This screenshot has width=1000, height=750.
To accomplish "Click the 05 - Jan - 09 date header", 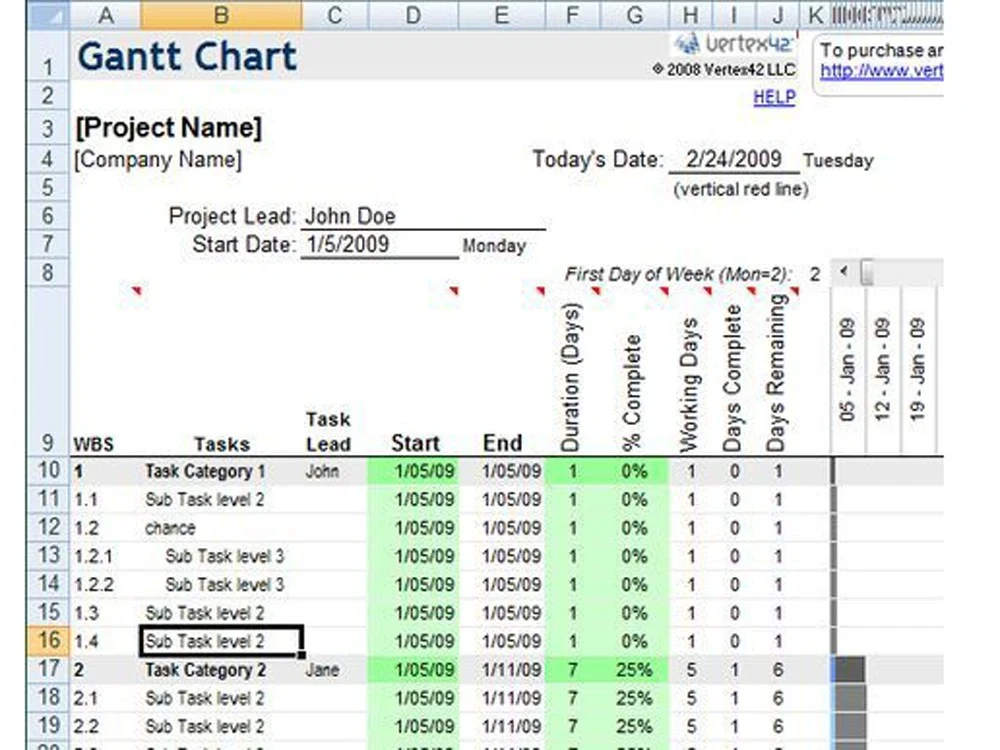I will pyautogui.click(x=848, y=369).
